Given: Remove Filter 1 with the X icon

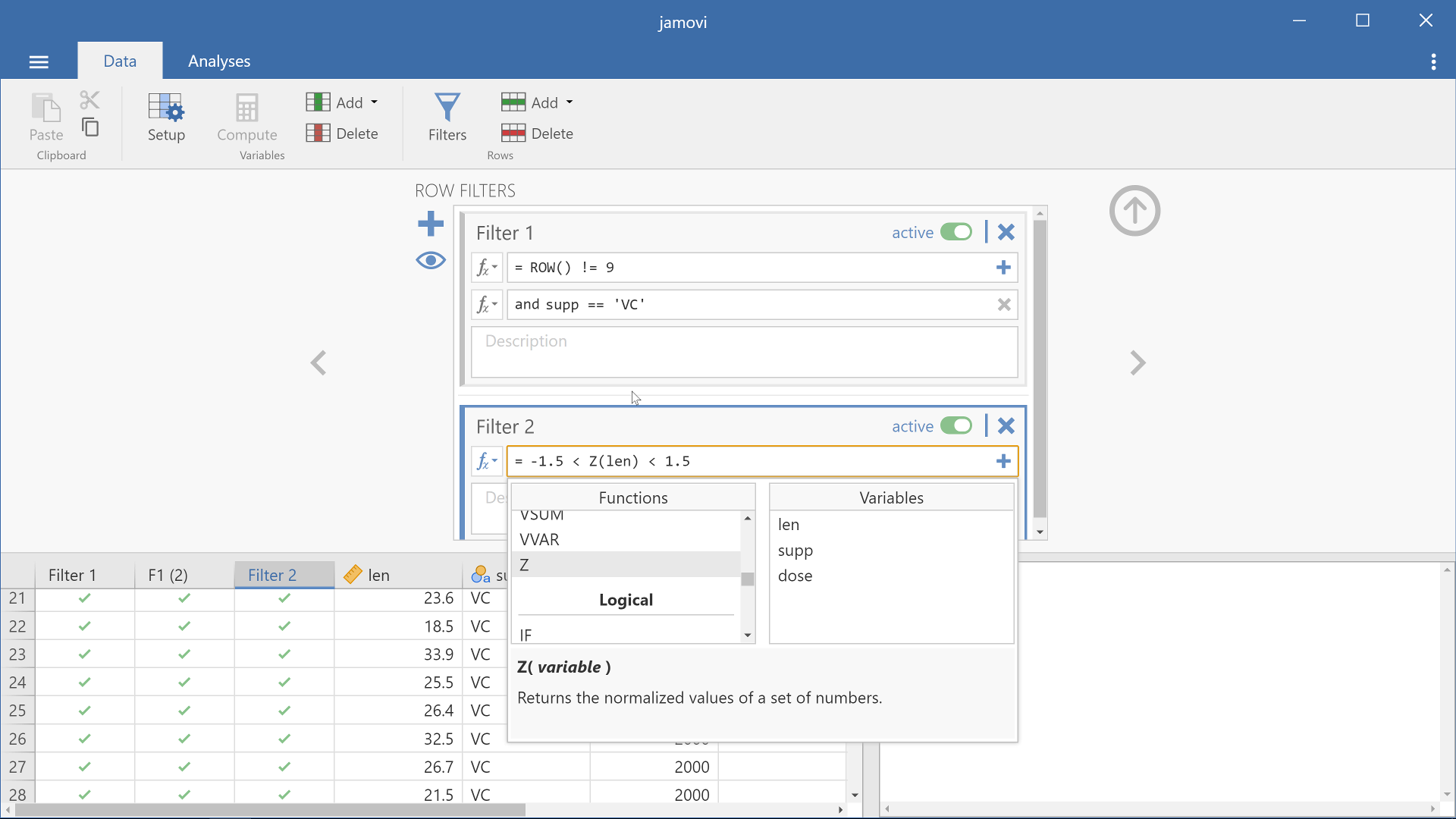Looking at the screenshot, I should tap(1006, 232).
